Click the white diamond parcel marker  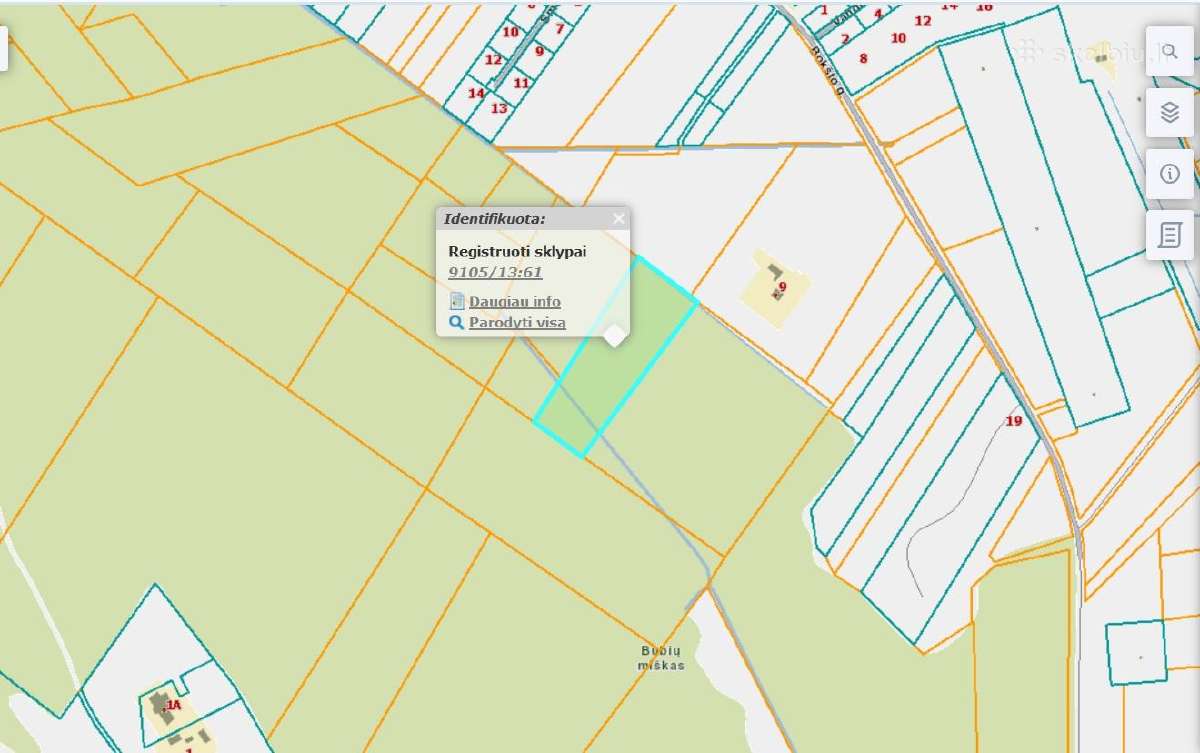(x=615, y=335)
